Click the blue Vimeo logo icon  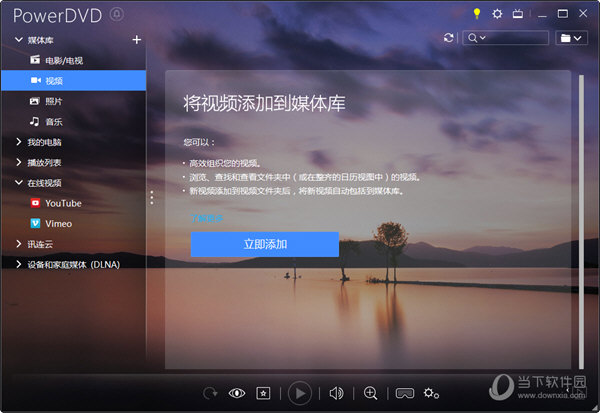[x=35, y=224]
